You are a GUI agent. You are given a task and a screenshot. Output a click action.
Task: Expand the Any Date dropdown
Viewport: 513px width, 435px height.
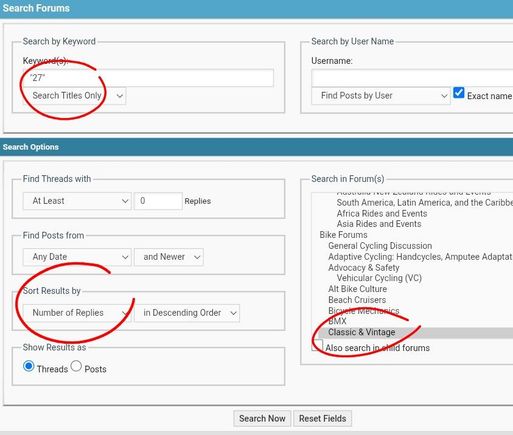click(77, 257)
